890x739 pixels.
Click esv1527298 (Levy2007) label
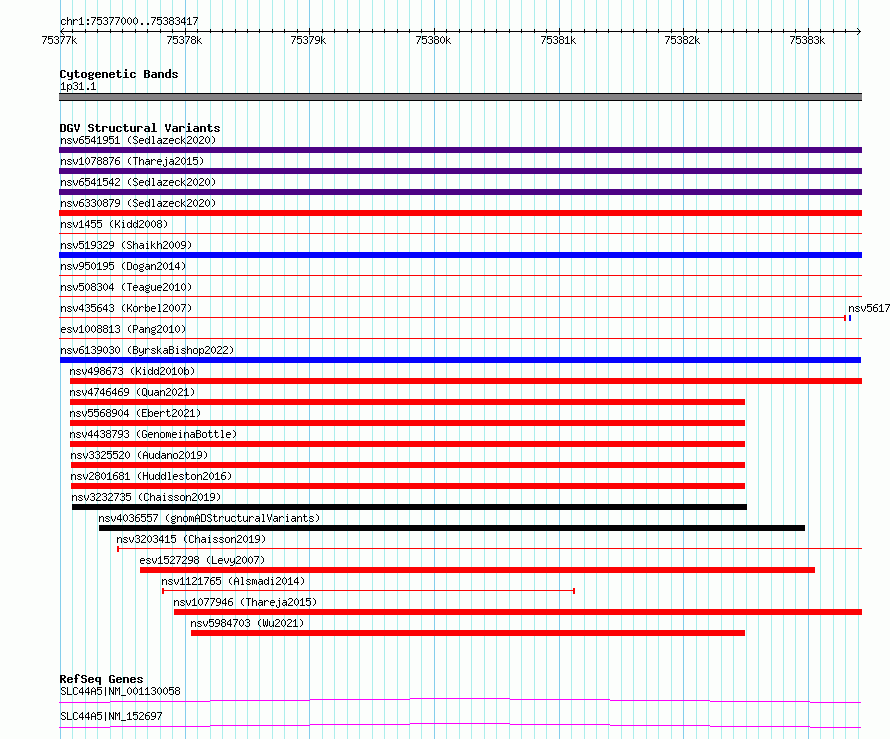click(x=202, y=560)
